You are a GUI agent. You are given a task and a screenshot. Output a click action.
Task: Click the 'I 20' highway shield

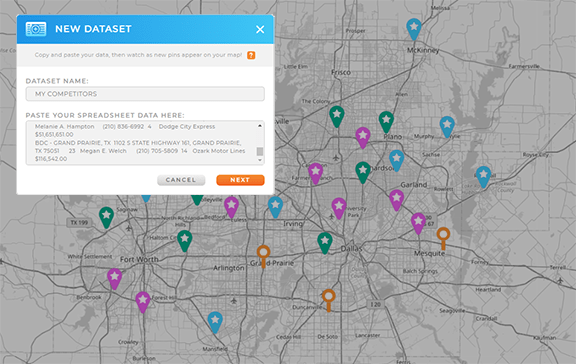click(375, 304)
